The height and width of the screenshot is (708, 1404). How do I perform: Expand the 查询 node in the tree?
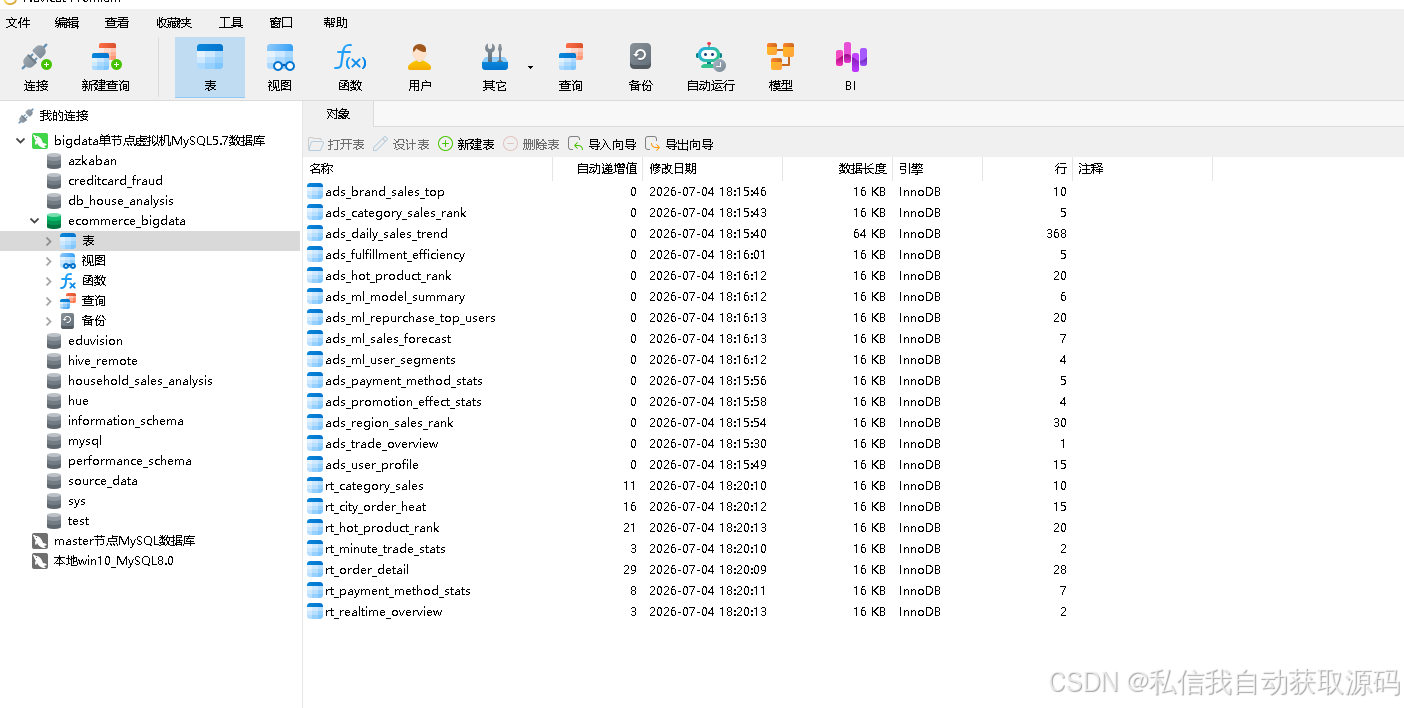point(48,301)
